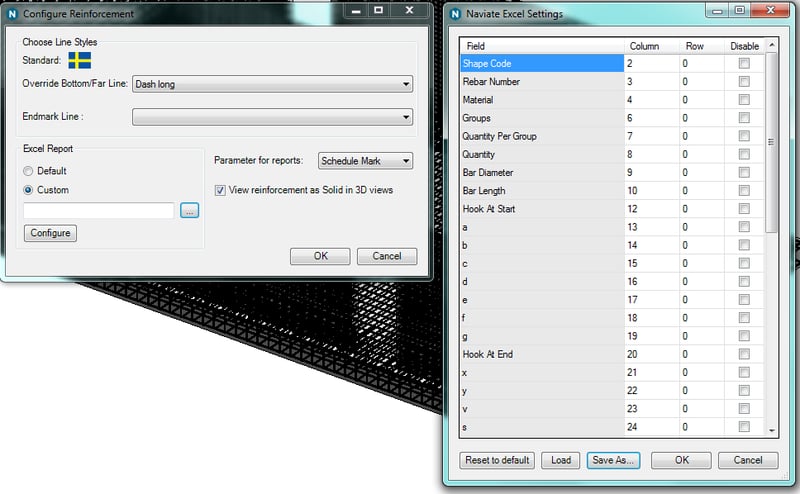The width and height of the screenshot is (800, 494).
Task: Click the scroll up arrow in settings list
Action: (771, 45)
